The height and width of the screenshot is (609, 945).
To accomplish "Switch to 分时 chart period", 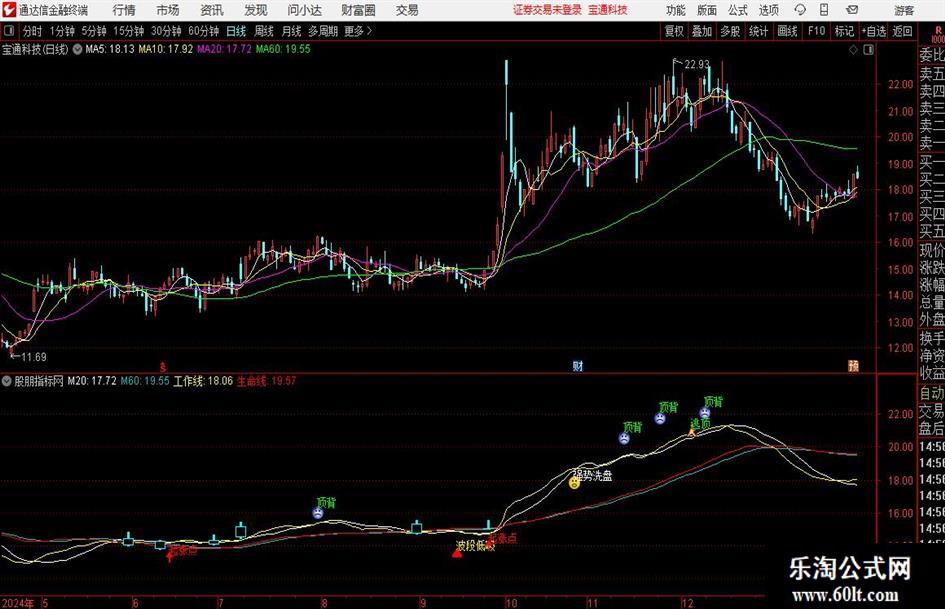I will pyautogui.click(x=32, y=31).
